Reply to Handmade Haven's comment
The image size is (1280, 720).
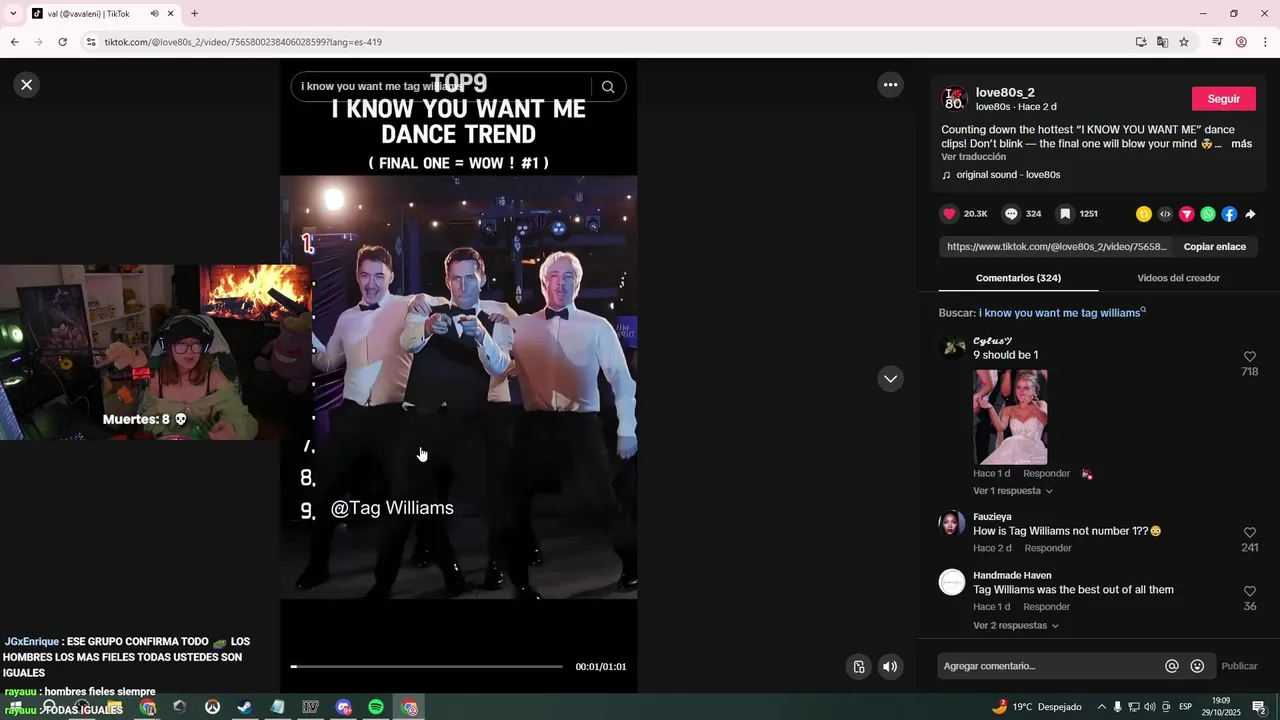pyautogui.click(x=1046, y=607)
